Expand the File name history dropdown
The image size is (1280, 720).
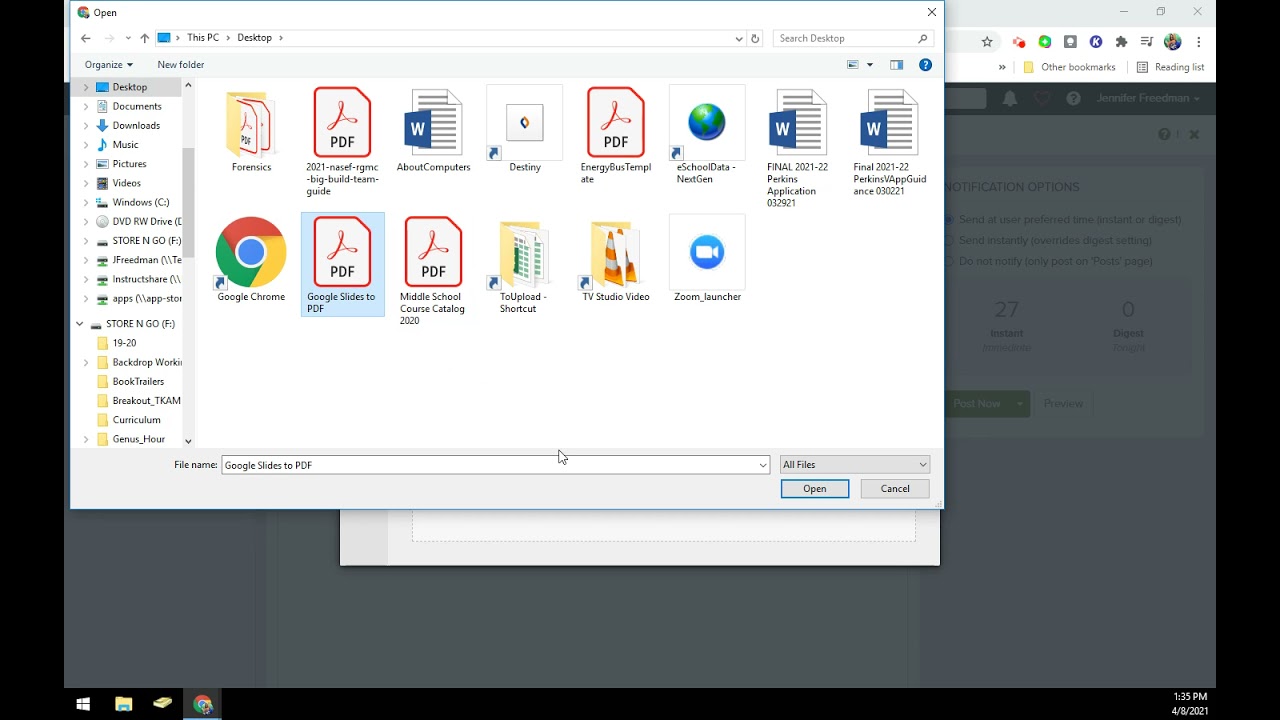pyautogui.click(x=763, y=465)
